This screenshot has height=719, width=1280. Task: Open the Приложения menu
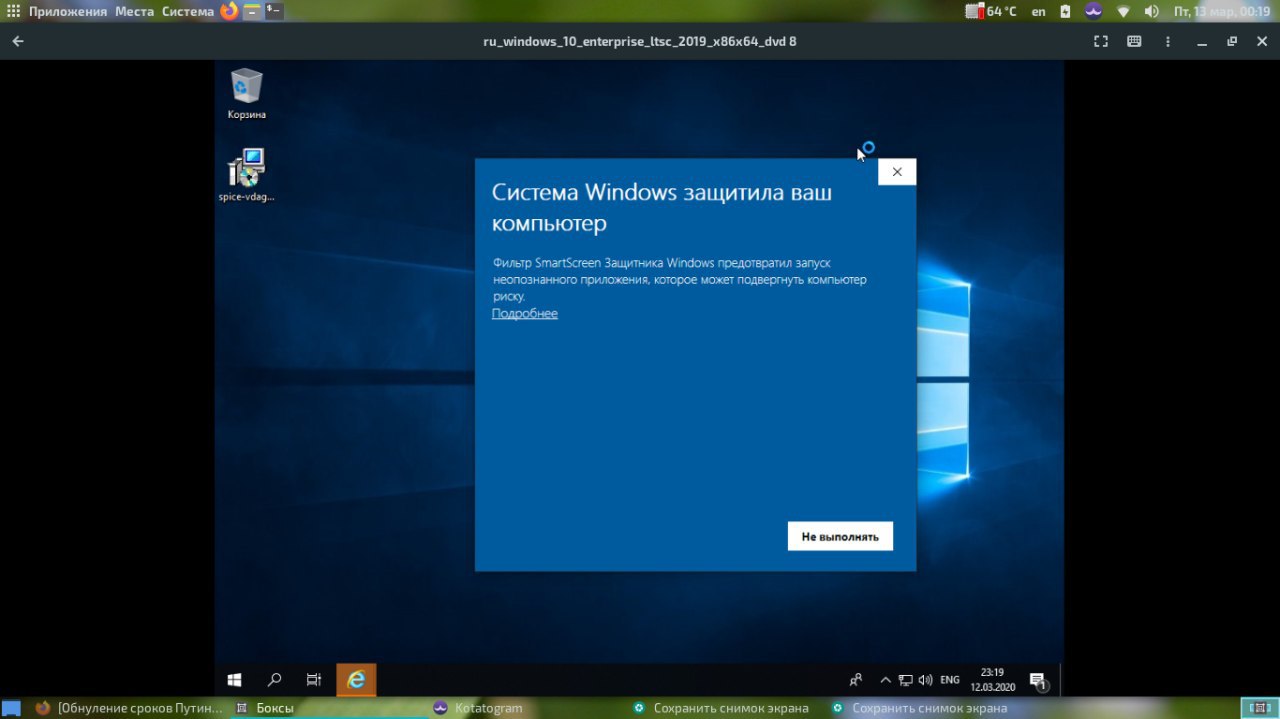click(x=68, y=11)
